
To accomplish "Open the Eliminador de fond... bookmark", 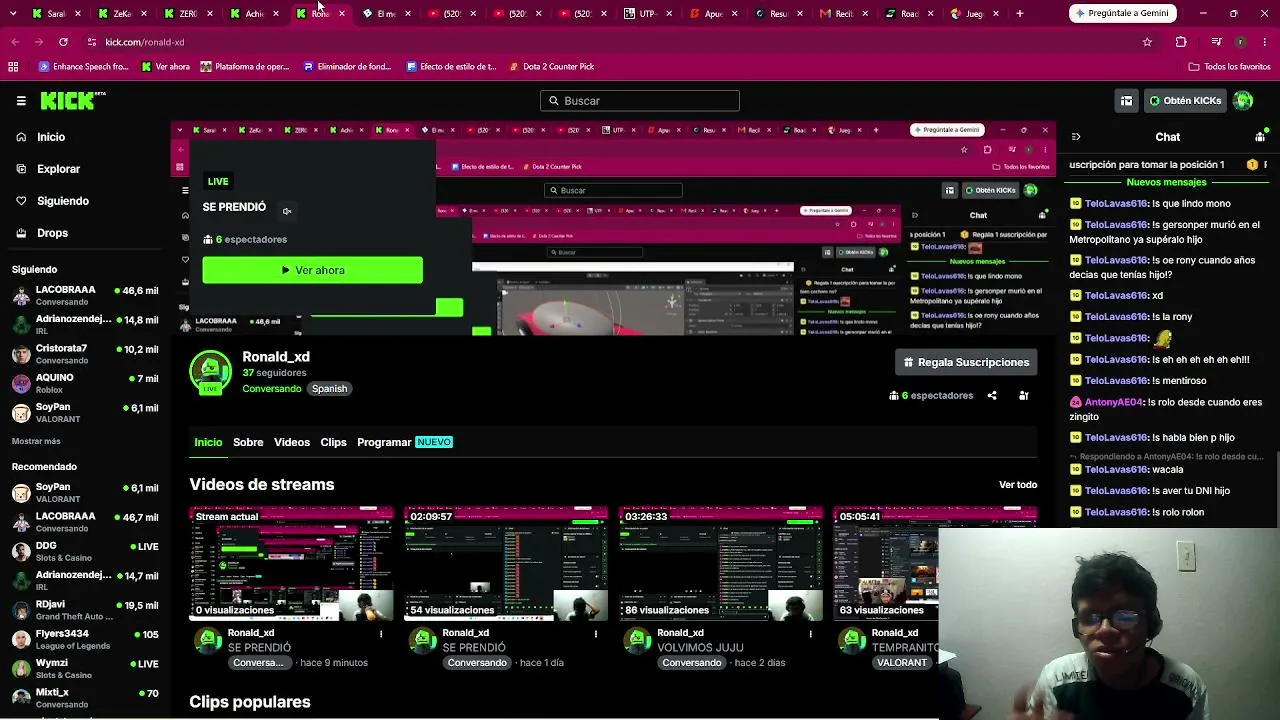I will coord(346,67).
